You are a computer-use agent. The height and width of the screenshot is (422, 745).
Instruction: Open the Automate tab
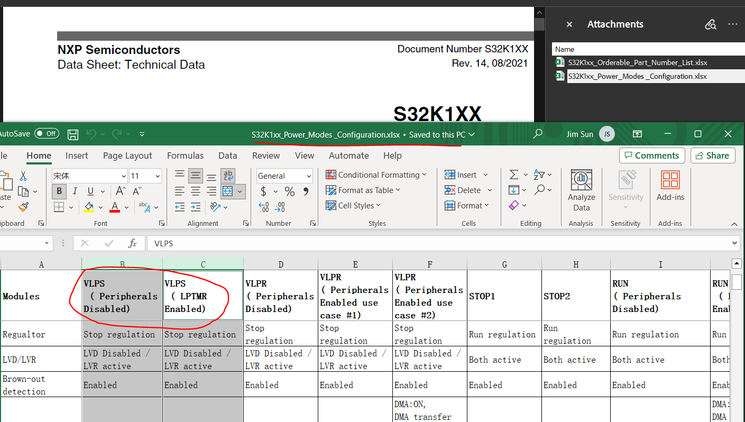coord(349,155)
